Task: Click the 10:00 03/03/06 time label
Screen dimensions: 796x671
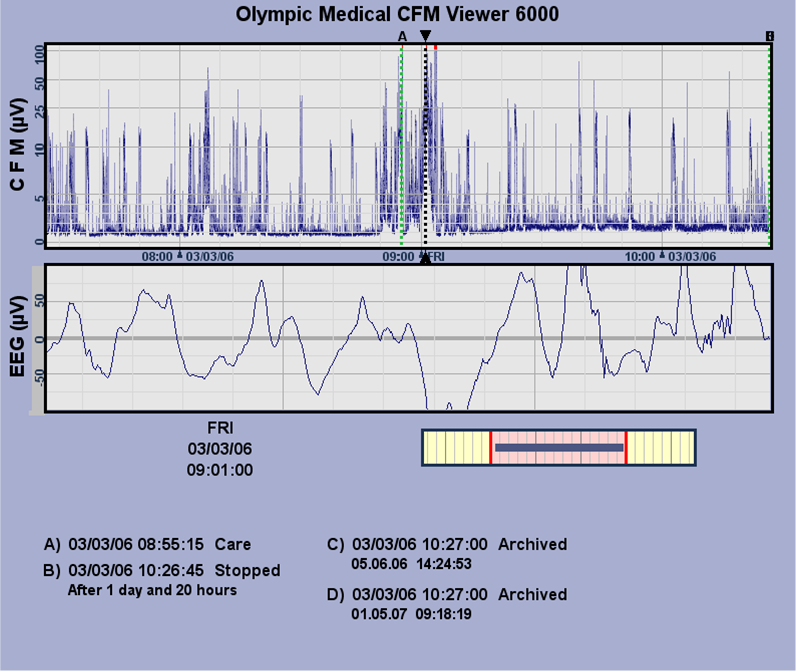Action: click(670, 256)
